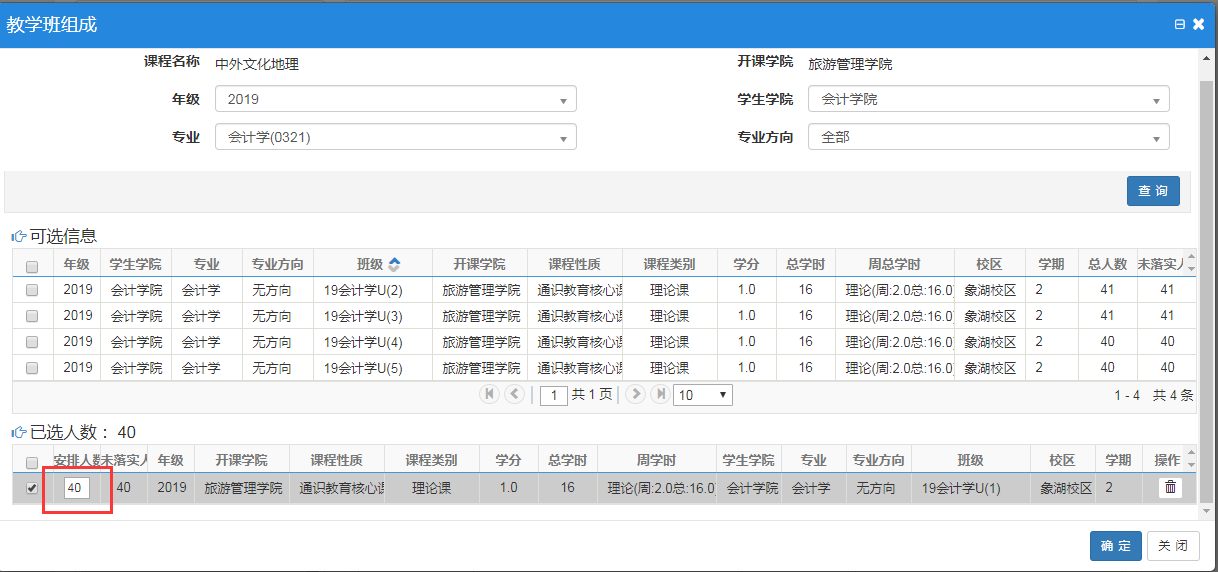Open the 学生学院 dropdown showing 会计学院

tap(988, 100)
